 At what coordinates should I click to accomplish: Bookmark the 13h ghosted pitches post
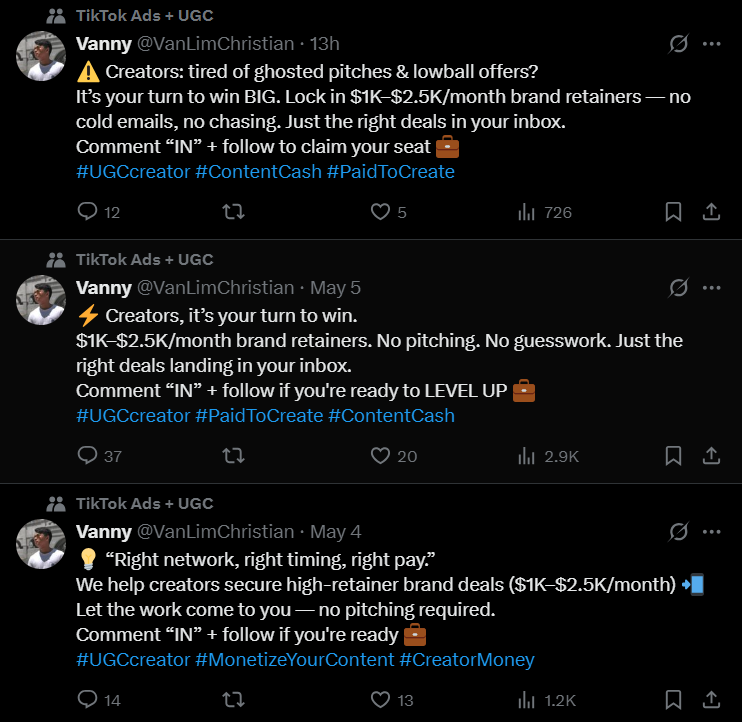[674, 212]
